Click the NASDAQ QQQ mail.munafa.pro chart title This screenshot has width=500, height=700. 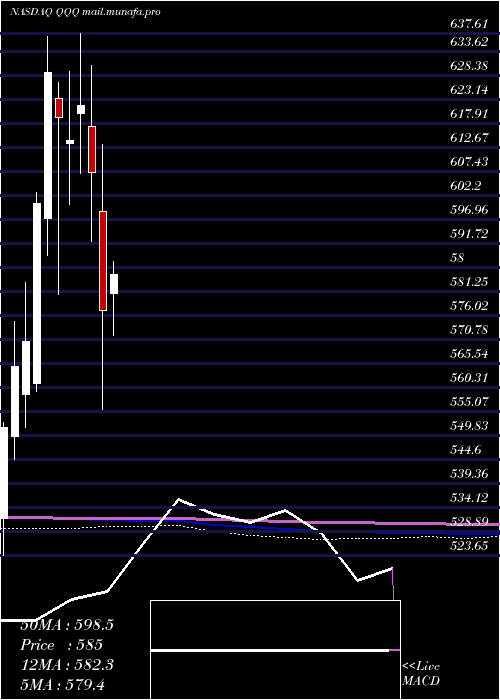click(85, 12)
